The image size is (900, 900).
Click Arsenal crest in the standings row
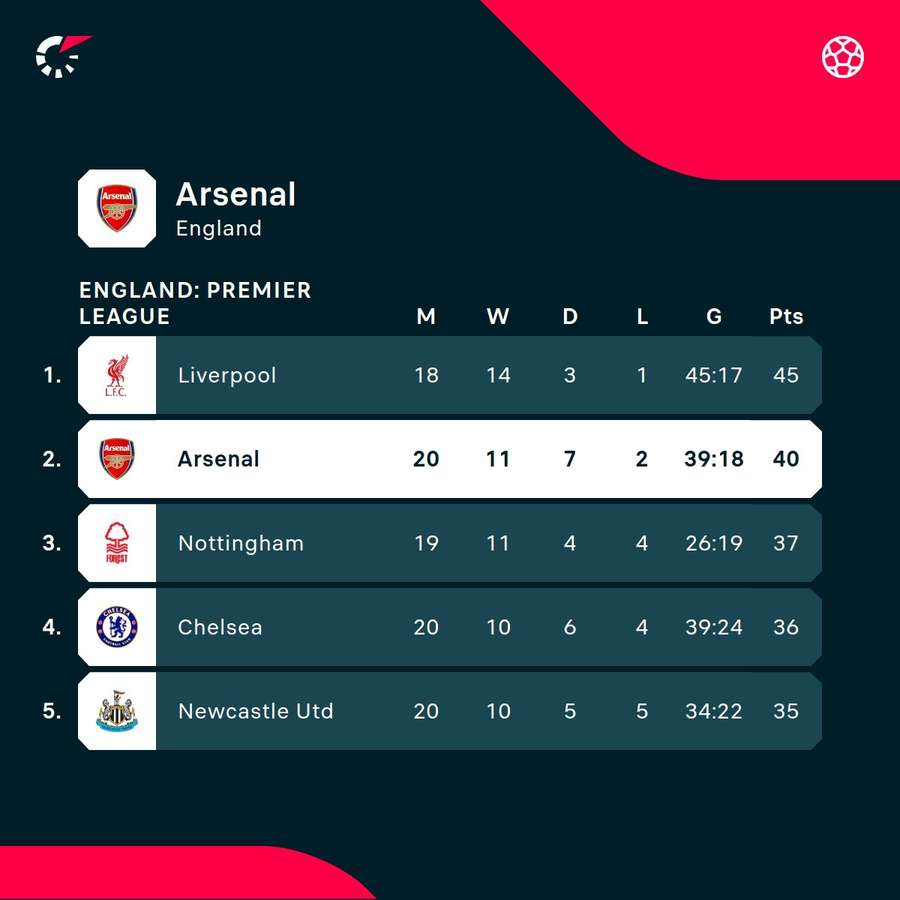[117, 459]
